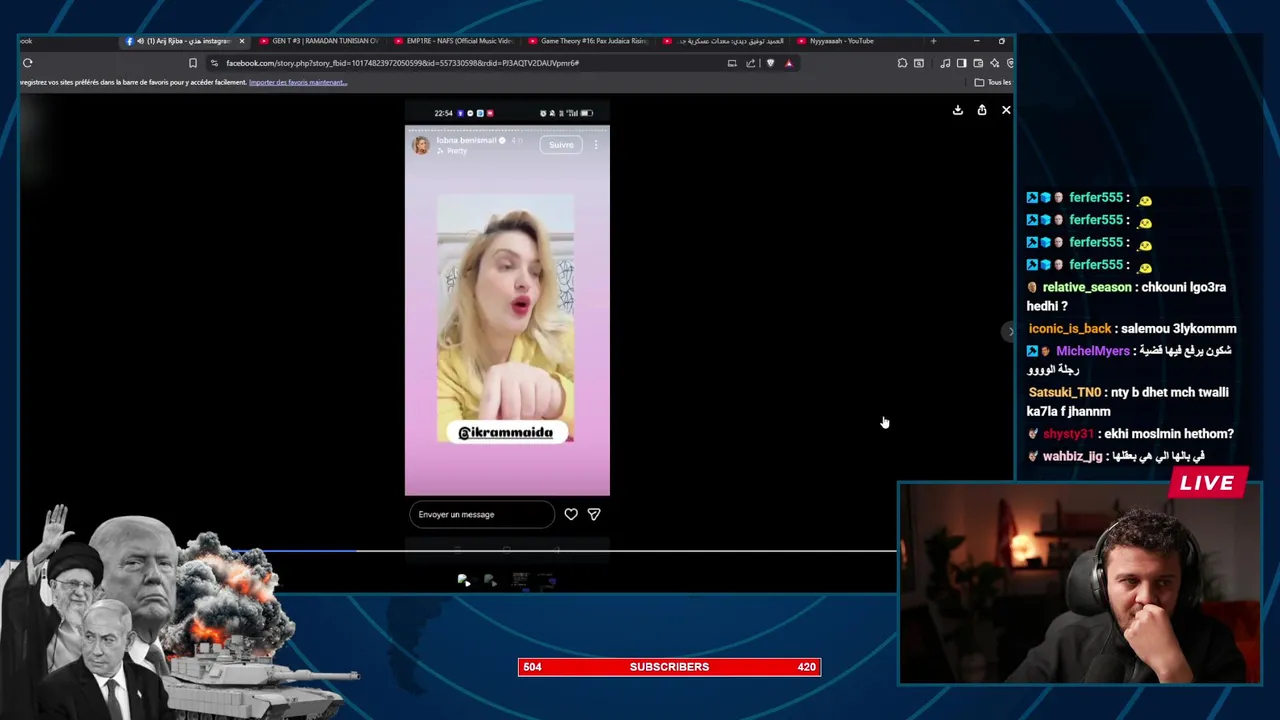Open the Importer des favoris maintenant link
Image resolution: width=1280 pixels, height=720 pixels.
pos(298,82)
